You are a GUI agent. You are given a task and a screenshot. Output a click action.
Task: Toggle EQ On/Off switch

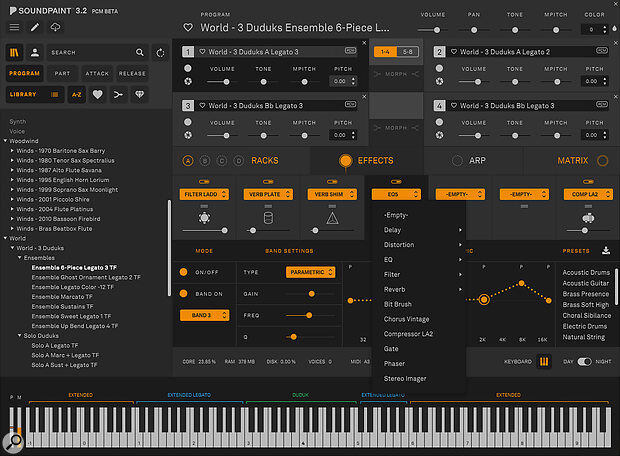tap(183, 272)
